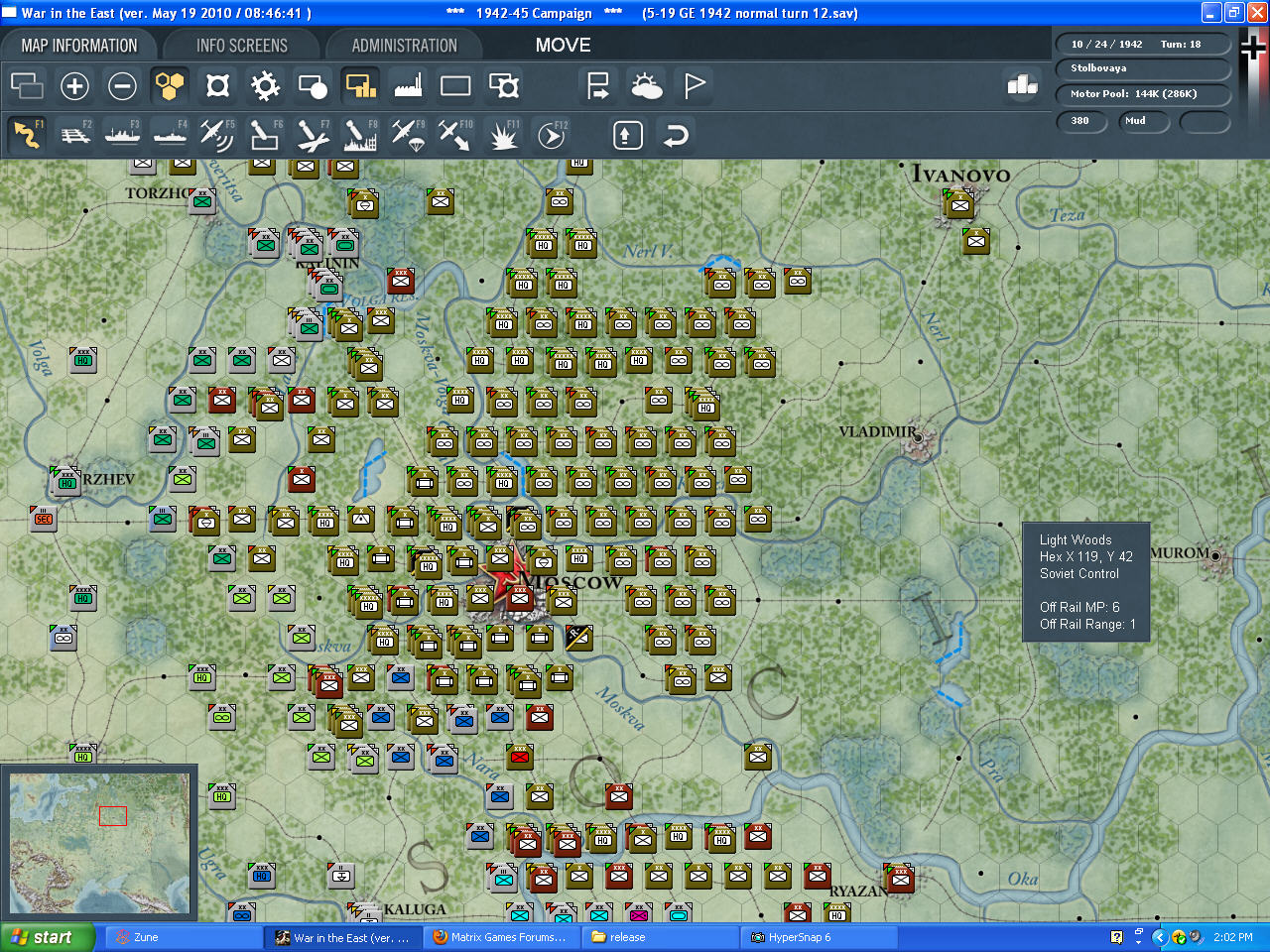Select the F1 Move mode
This screenshot has width=1270, height=952.
pyautogui.click(x=27, y=134)
